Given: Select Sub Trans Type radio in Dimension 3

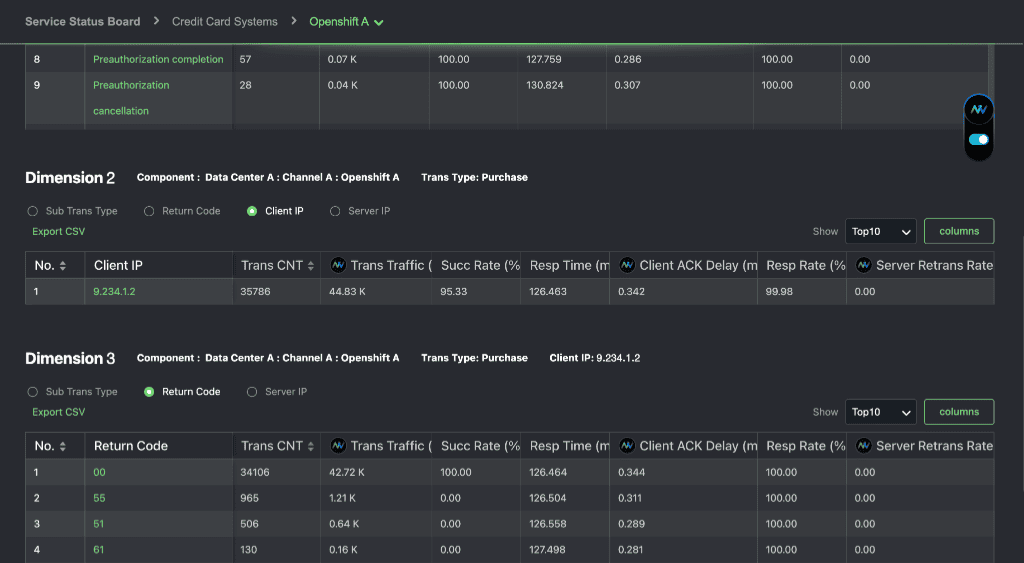Looking at the screenshot, I should 33,392.
